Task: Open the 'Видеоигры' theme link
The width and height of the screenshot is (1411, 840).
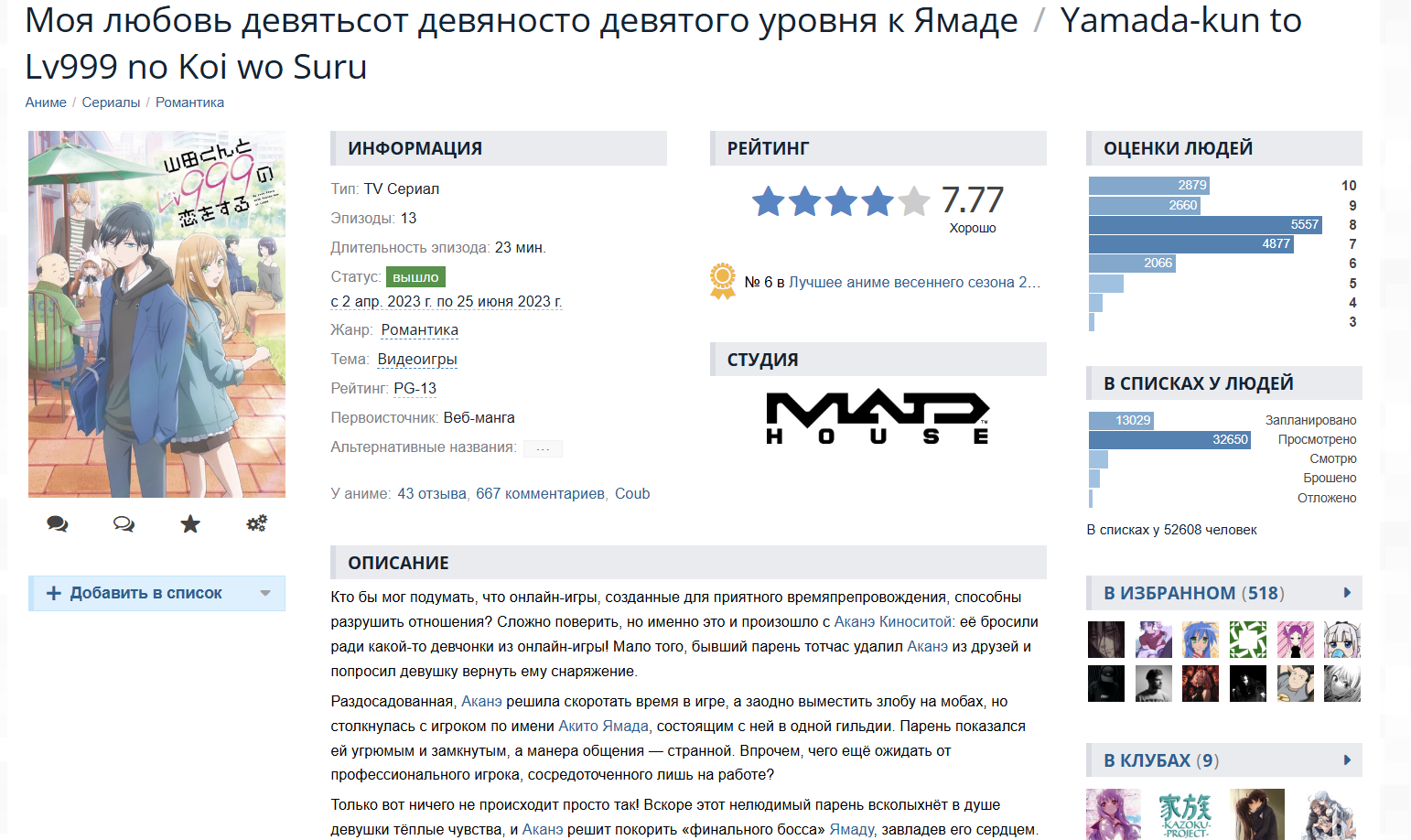Action: (x=417, y=359)
